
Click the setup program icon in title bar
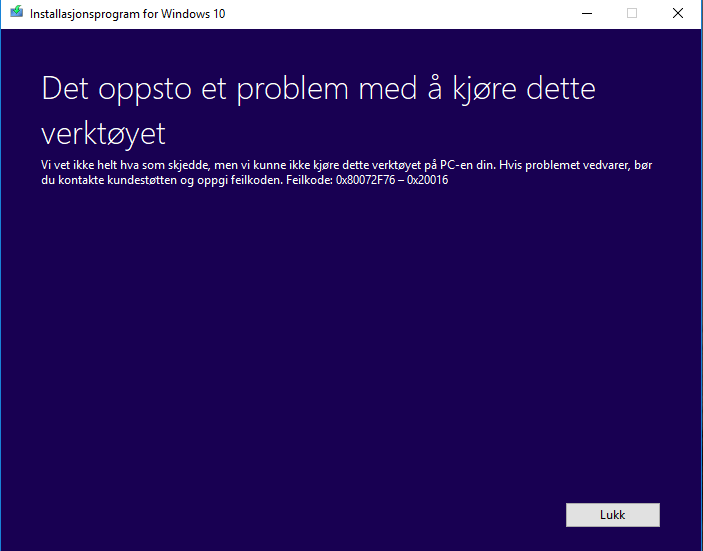(x=17, y=12)
